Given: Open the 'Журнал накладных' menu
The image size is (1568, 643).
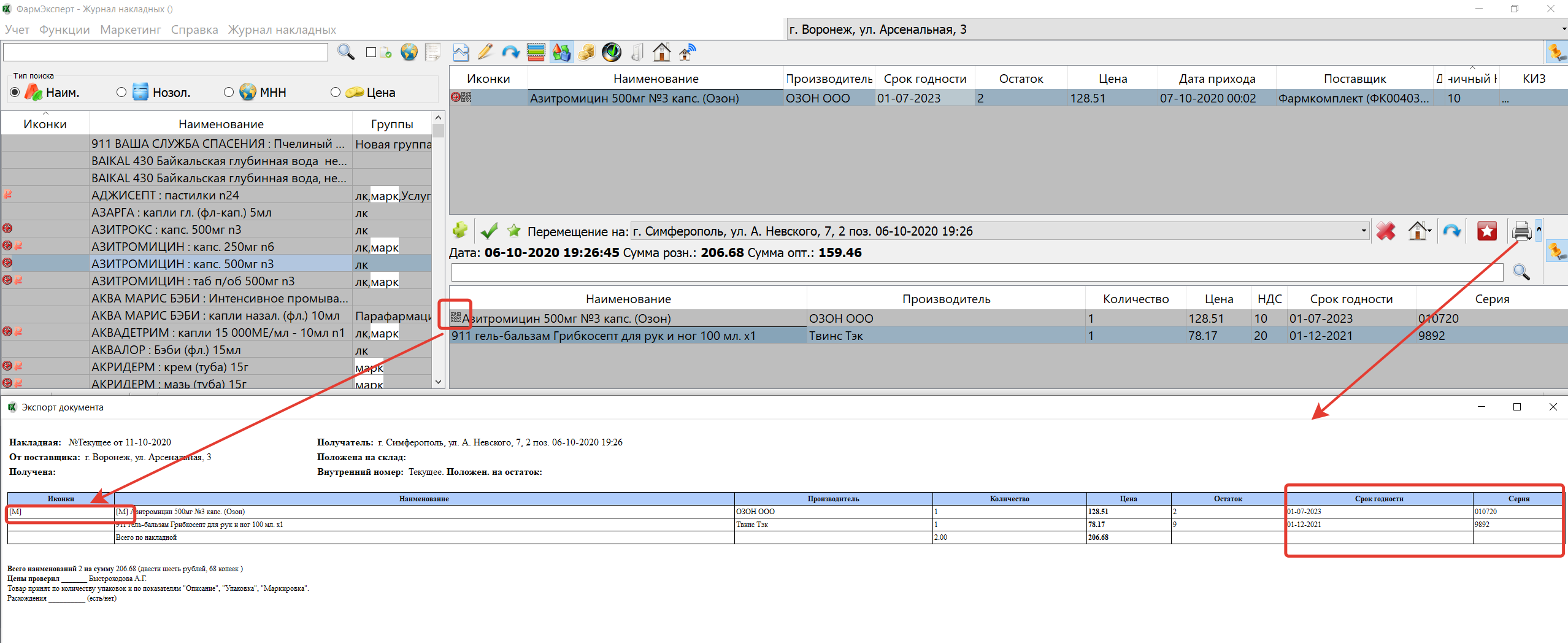Looking at the screenshot, I should 282,29.
